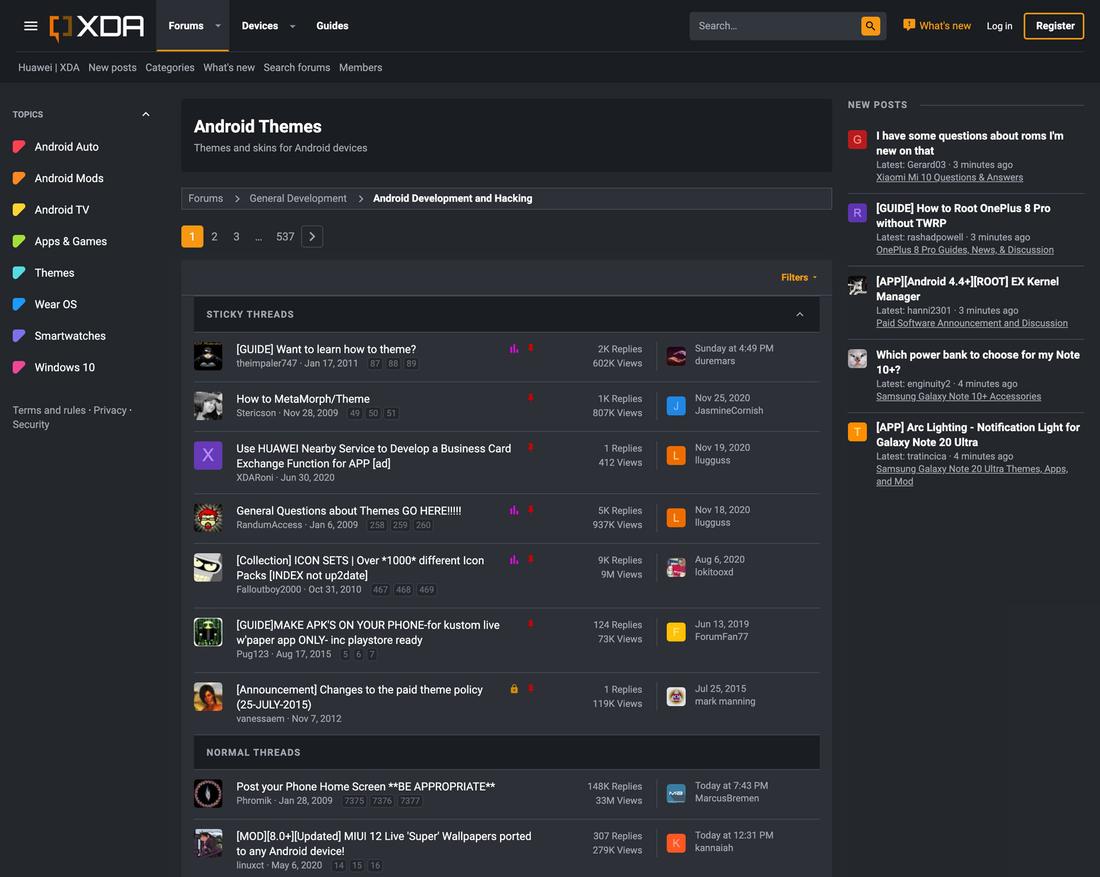Collapse the Topics sidebar section

[146, 115]
